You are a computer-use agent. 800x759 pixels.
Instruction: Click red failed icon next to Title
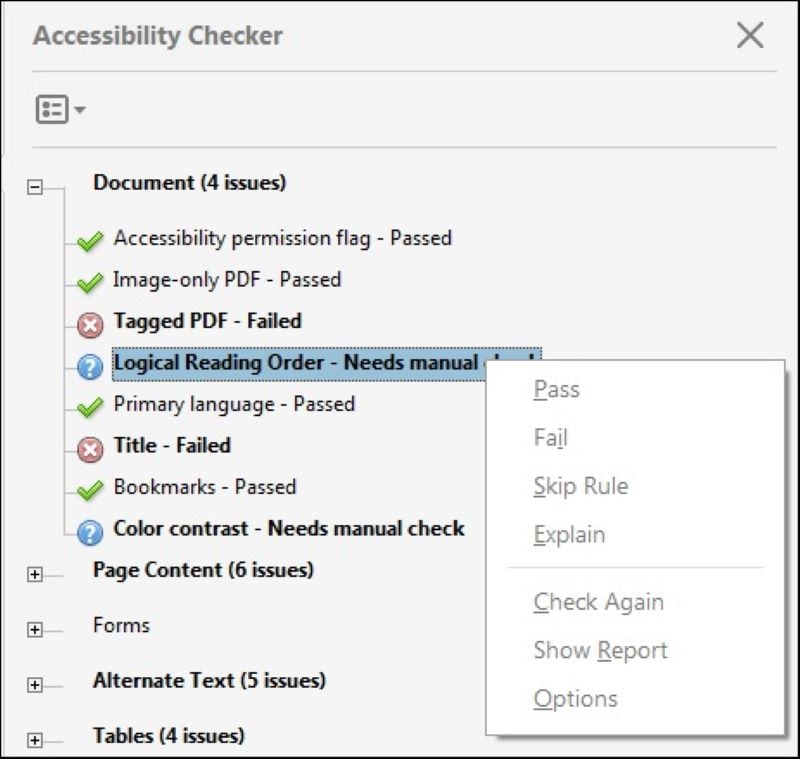tap(91, 449)
